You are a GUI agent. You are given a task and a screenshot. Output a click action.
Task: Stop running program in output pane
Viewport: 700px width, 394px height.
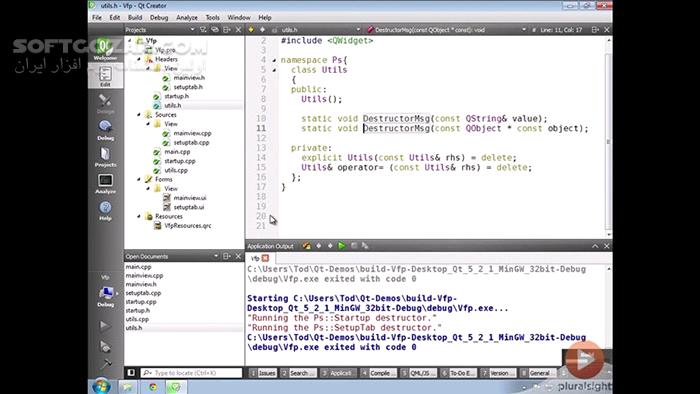click(x=354, y=246)
